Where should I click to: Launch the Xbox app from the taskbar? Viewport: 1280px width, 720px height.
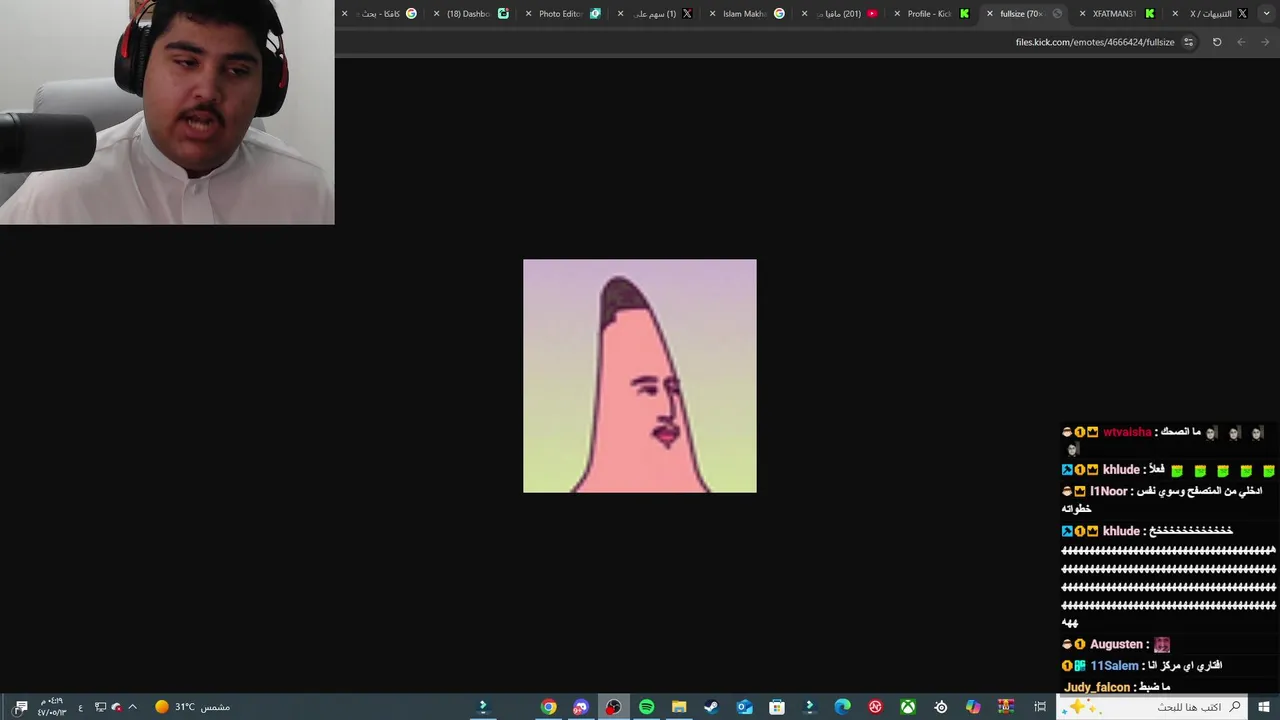[907, 707]
